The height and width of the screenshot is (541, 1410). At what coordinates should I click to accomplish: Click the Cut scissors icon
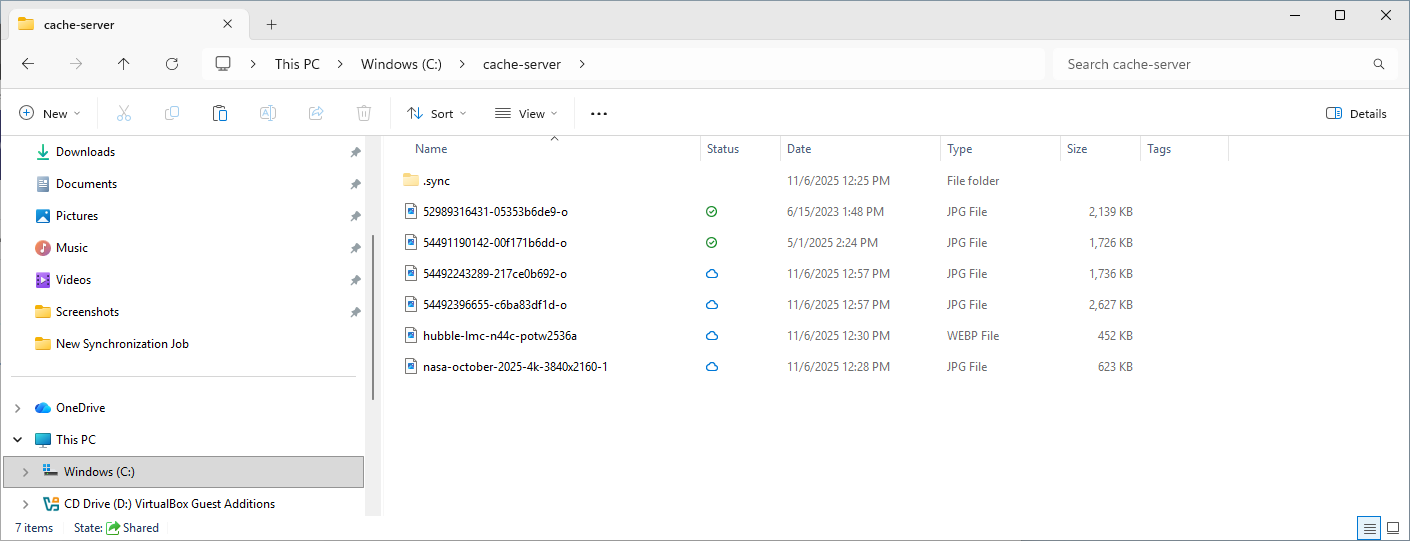pyautogui.click(x=124, y=114)
